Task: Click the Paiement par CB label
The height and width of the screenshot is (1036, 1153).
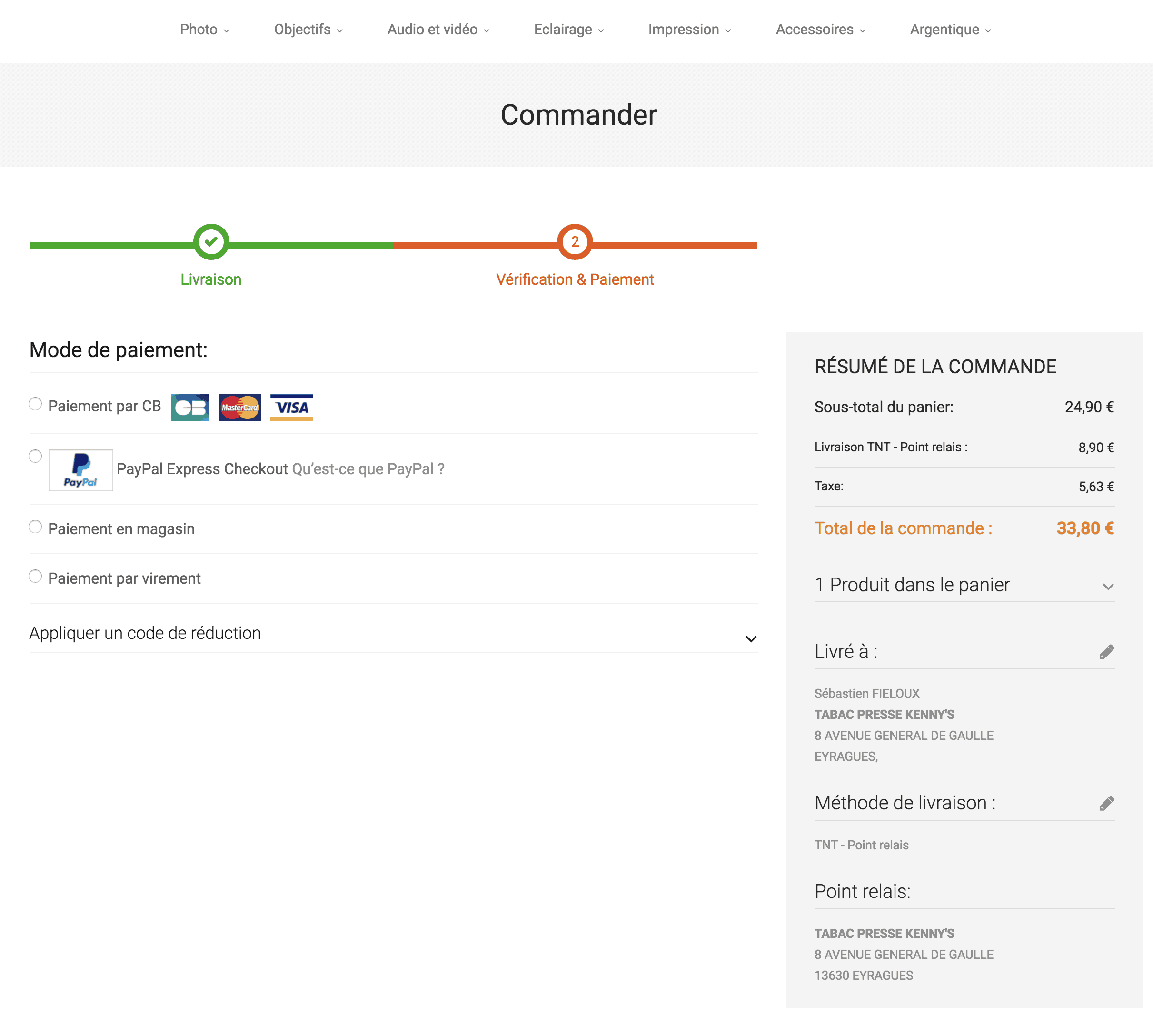Action: (x=105, y=407)
